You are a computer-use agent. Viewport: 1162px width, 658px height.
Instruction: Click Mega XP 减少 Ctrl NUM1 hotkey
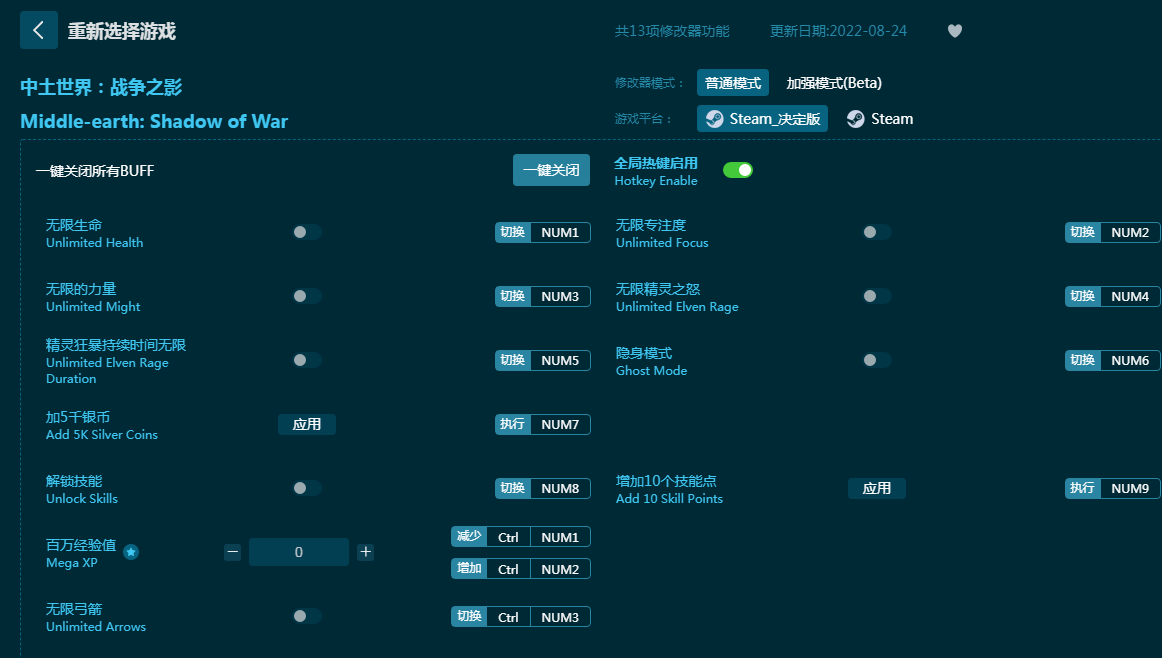[521, 536]
